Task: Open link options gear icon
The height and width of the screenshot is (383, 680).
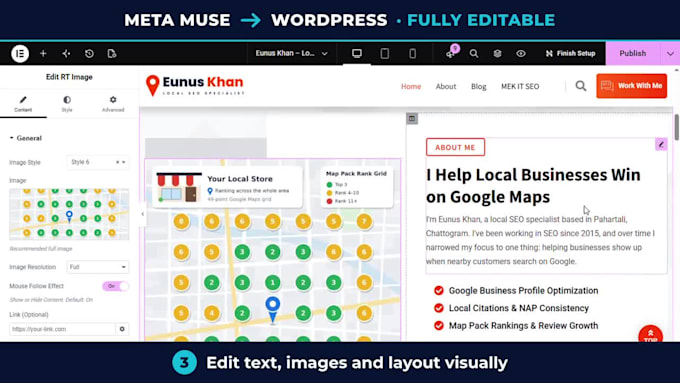Action: [122, 329]
